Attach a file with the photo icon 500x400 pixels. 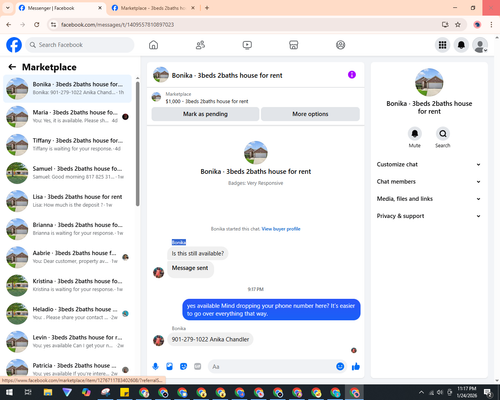169,367
